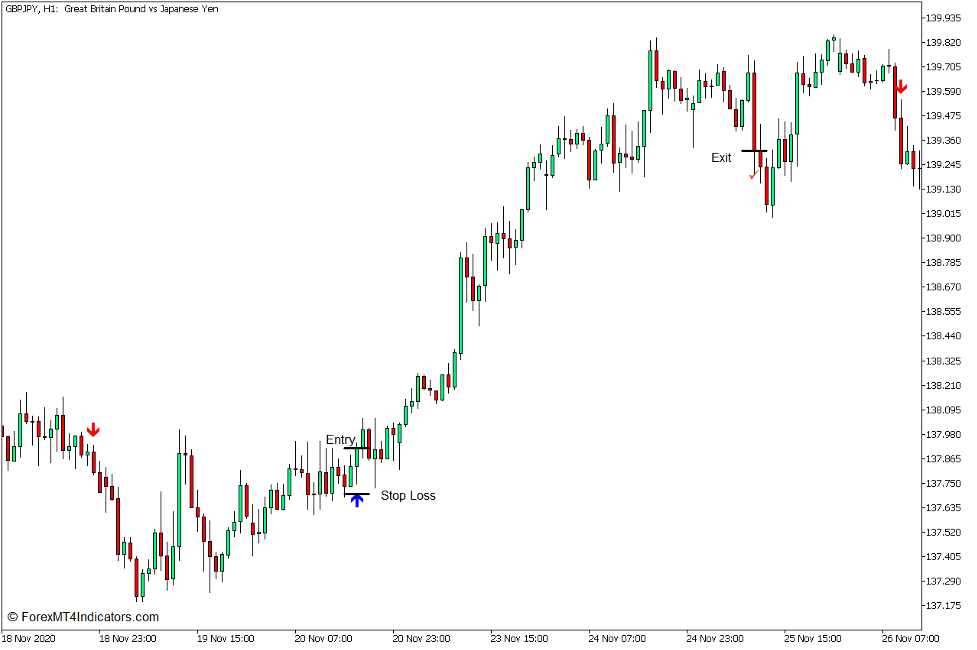
Task: Select the GBPJPY H1 chart title tab
Action: (x=30, y=9)
